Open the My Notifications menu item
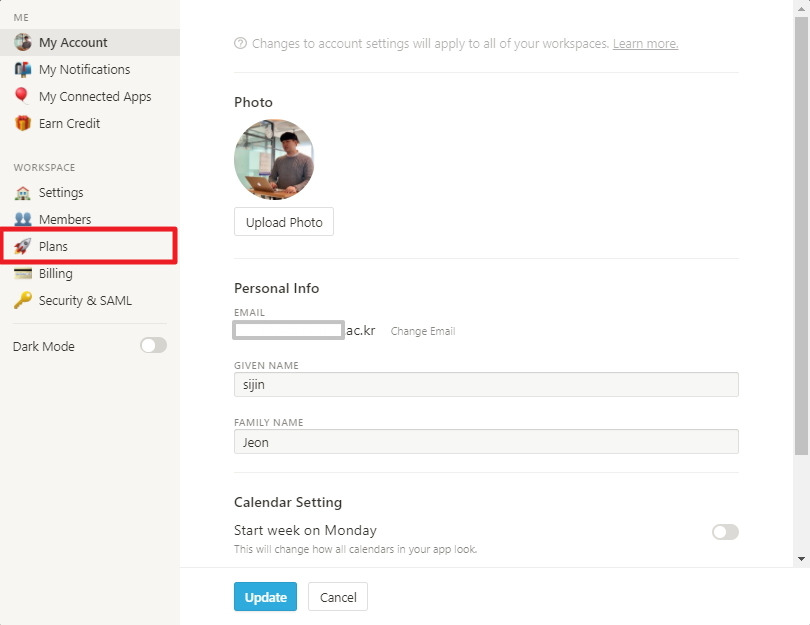Image resolution: width=810 pixels, height=625 pixels. [84, 69]
